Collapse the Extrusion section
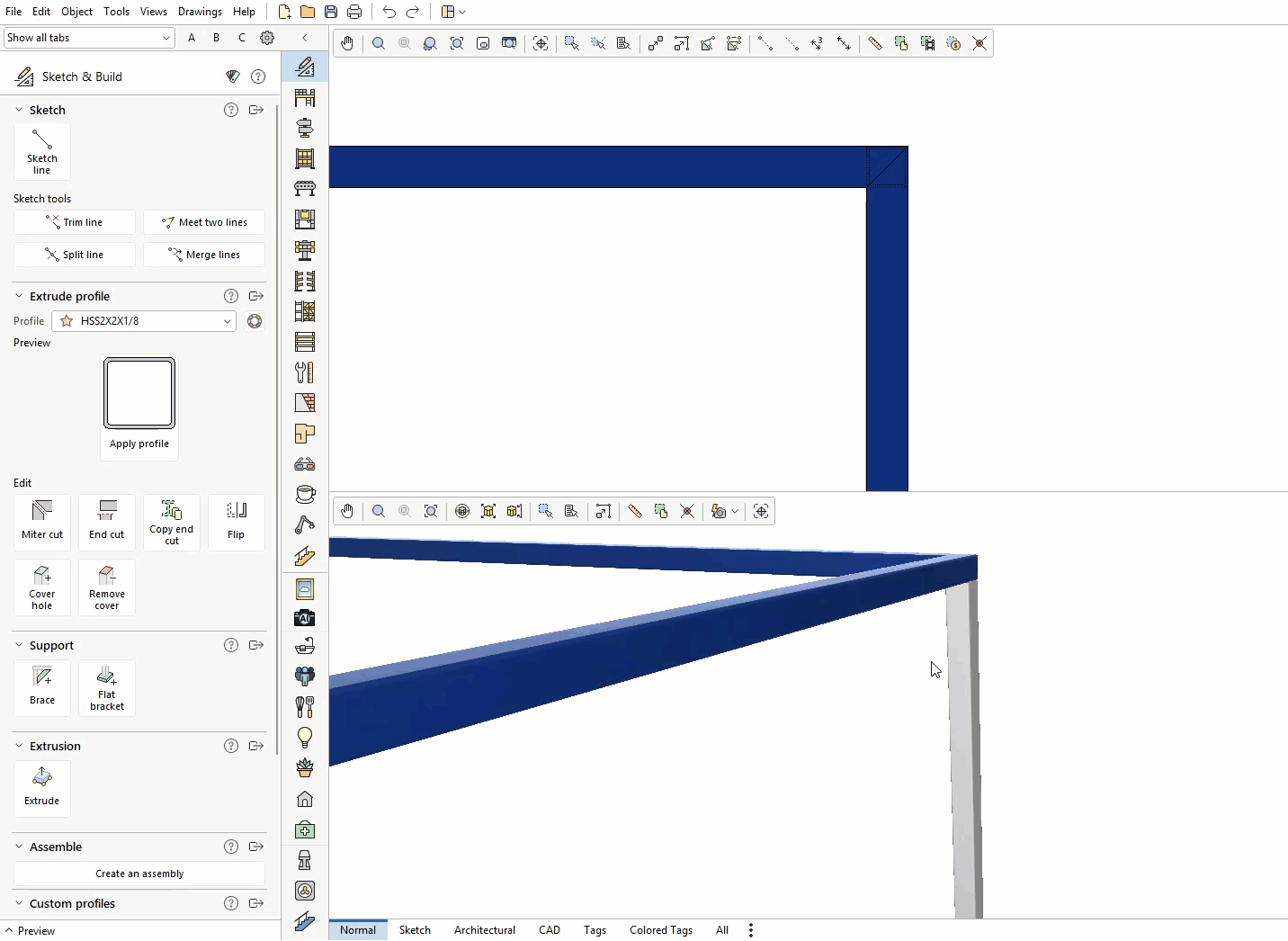 click(19, 746)
